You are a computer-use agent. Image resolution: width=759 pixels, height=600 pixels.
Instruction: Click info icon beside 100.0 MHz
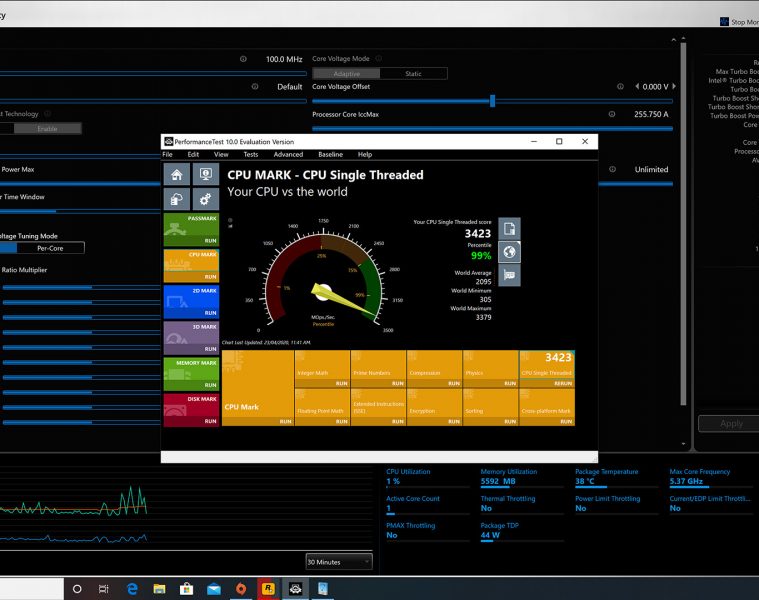pyautogui.click(x=243, y=59)
